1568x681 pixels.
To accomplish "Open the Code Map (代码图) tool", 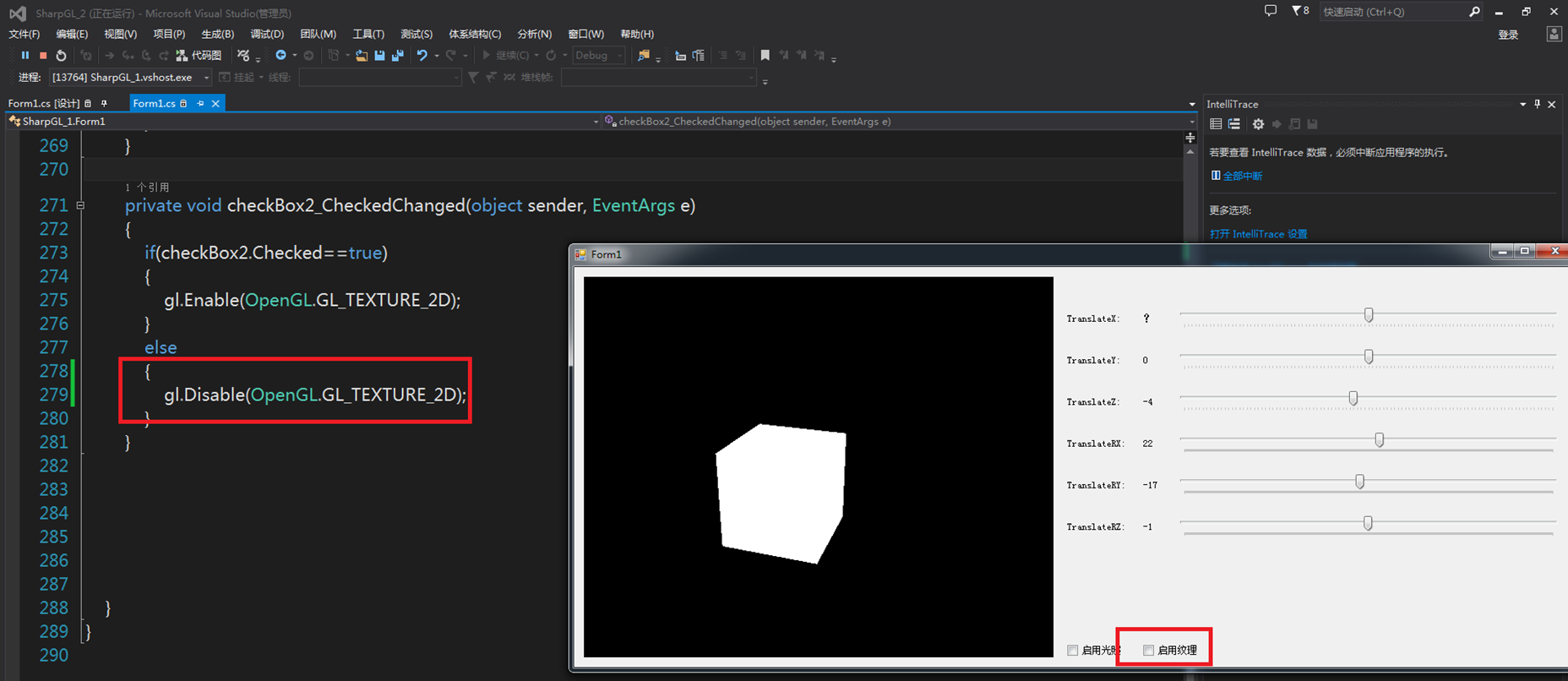I will (199, 56).
